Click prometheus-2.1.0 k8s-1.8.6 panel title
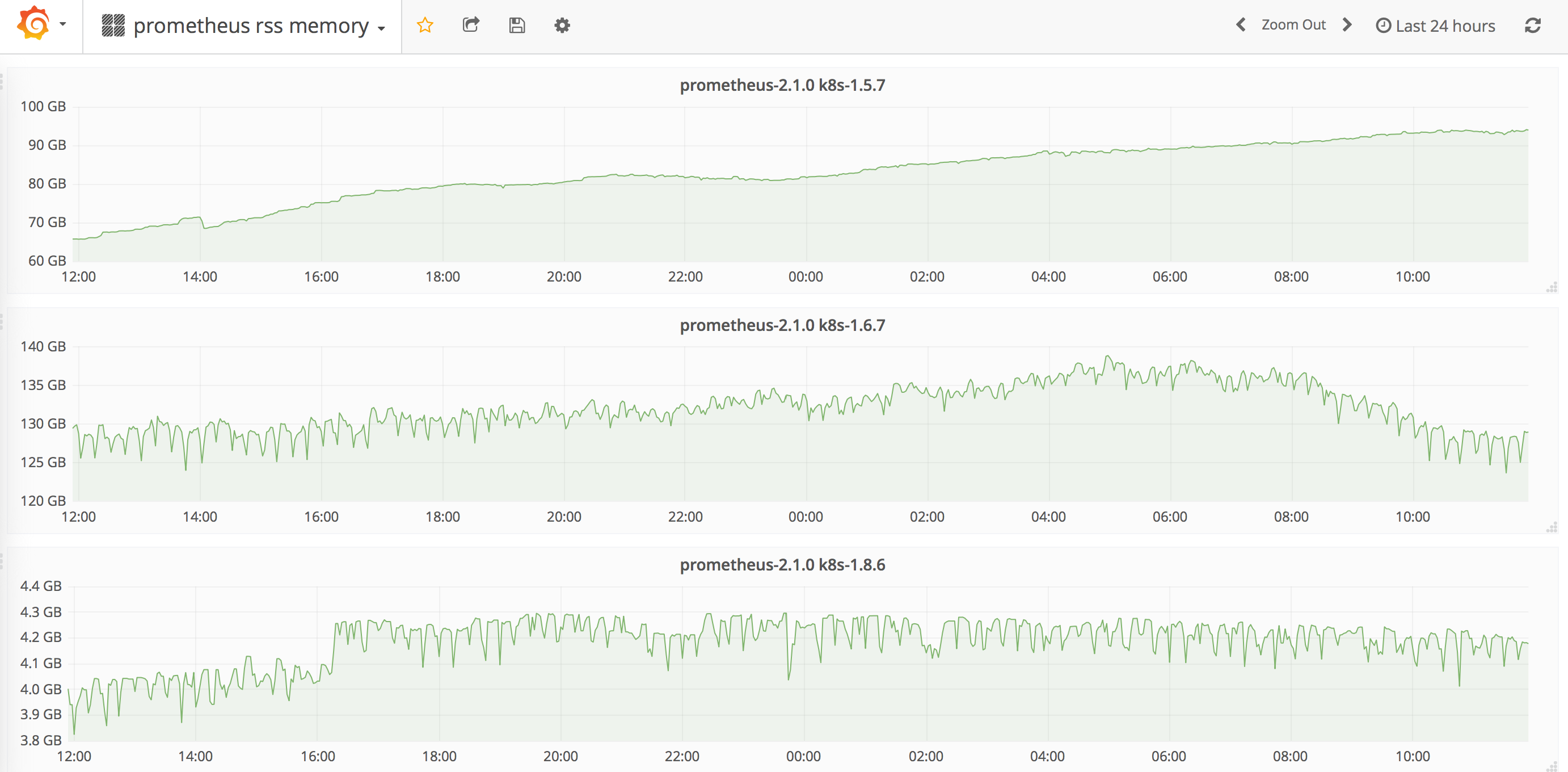The height and width of the screenshot is (772, 1568). tap(782, 565)
